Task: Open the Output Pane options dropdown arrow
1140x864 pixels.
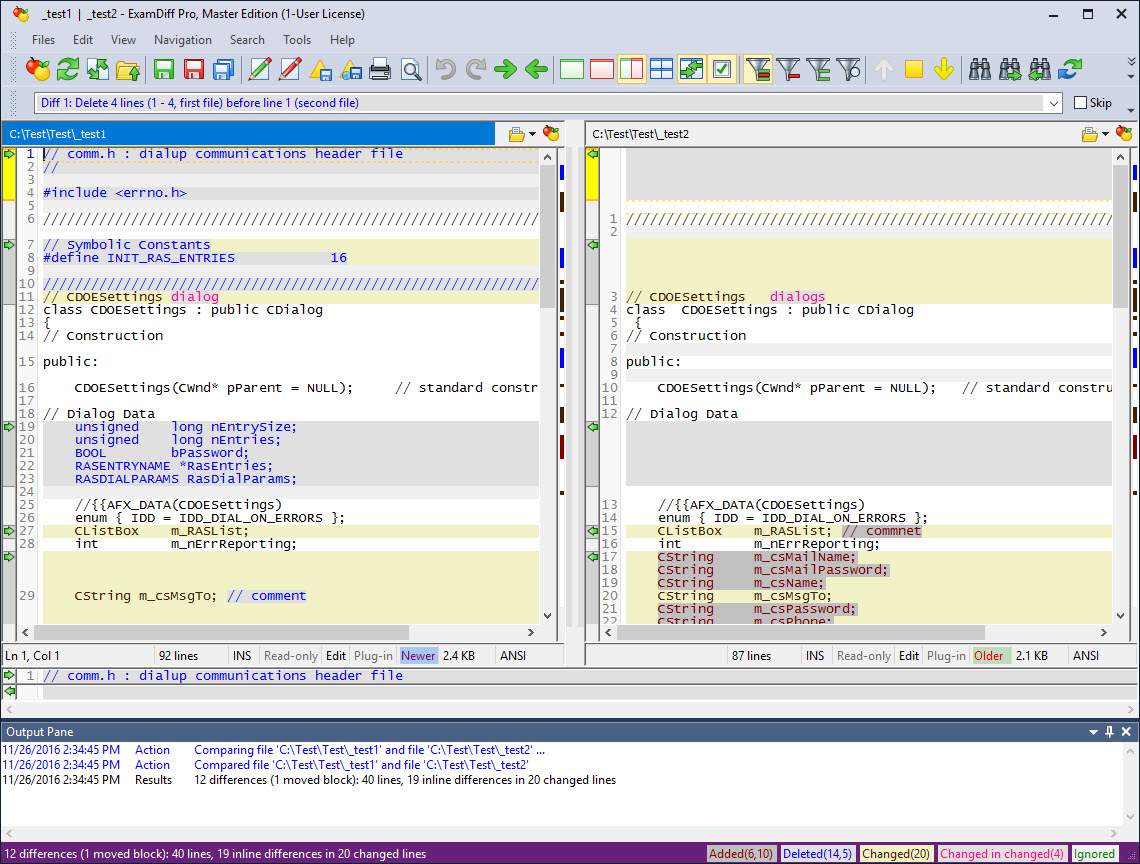Action: pyautogui.click(x=1094, y=732)
